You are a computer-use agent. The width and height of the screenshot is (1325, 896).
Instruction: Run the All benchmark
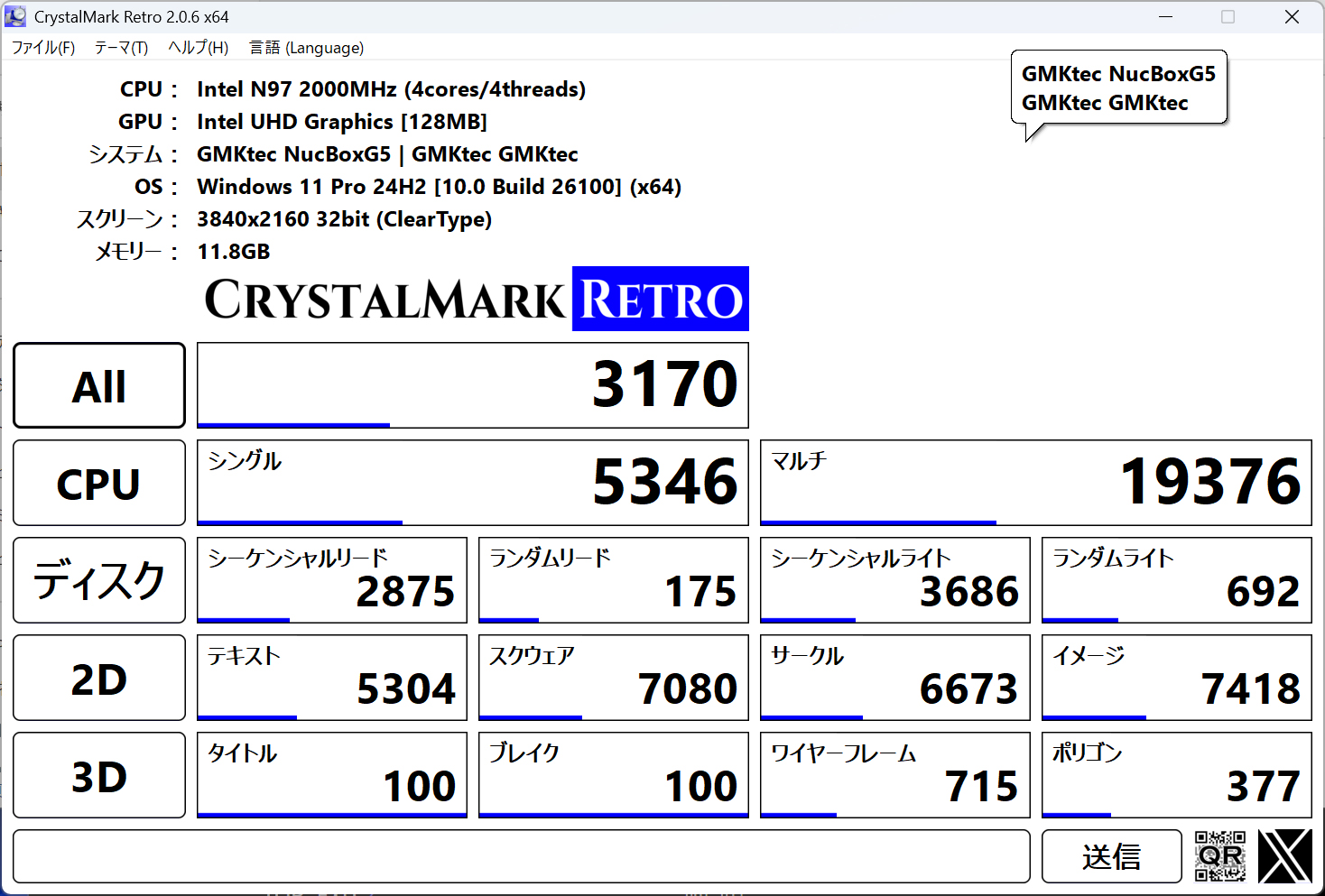tap(98, 384)
